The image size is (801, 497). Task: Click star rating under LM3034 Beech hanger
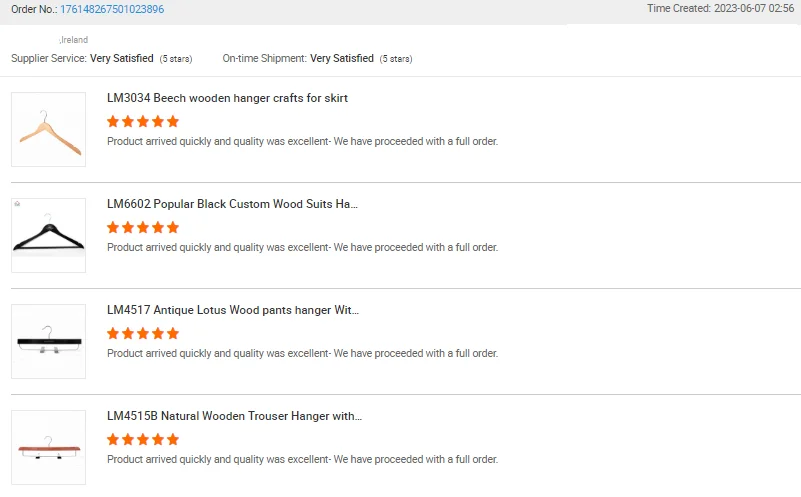coord(143,122)
